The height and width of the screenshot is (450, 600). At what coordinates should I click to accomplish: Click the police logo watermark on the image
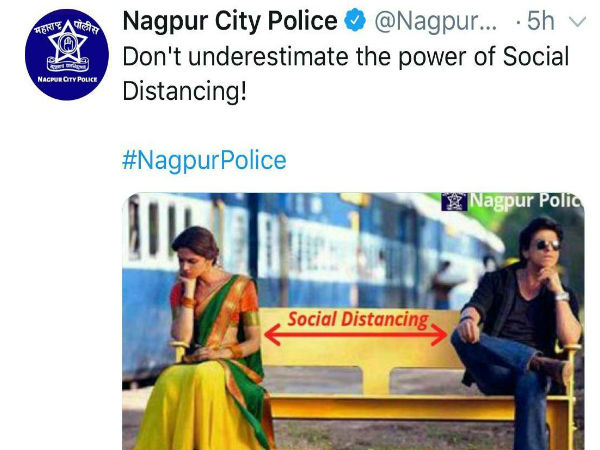(x=454, y=202)
